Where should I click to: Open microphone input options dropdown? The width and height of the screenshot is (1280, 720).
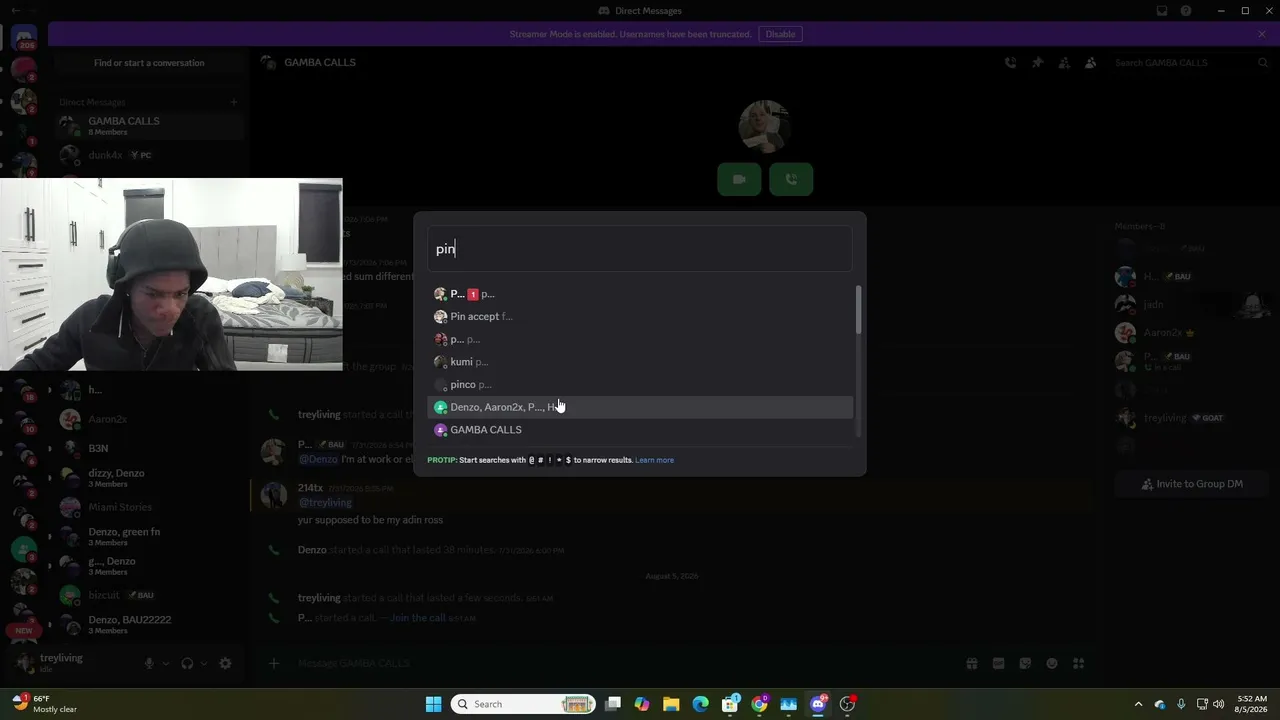coord(166,663)
